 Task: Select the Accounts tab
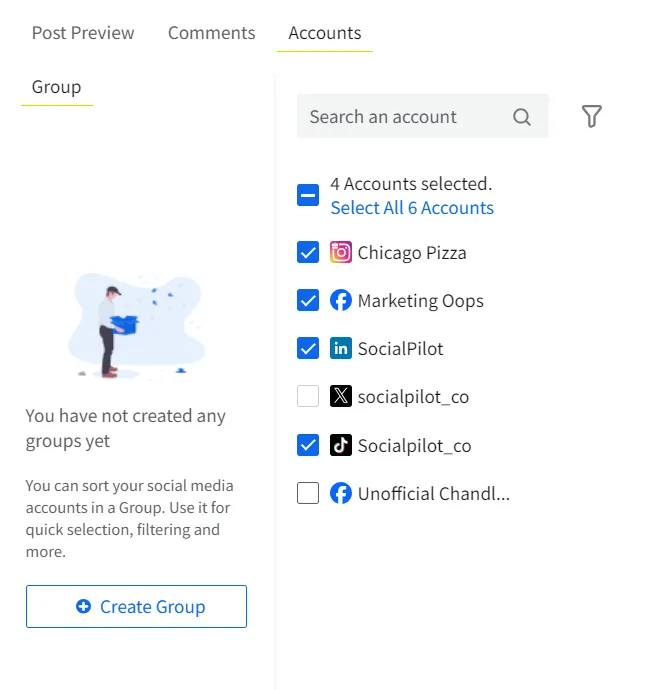pyautogui.click(x=325, y=33)
